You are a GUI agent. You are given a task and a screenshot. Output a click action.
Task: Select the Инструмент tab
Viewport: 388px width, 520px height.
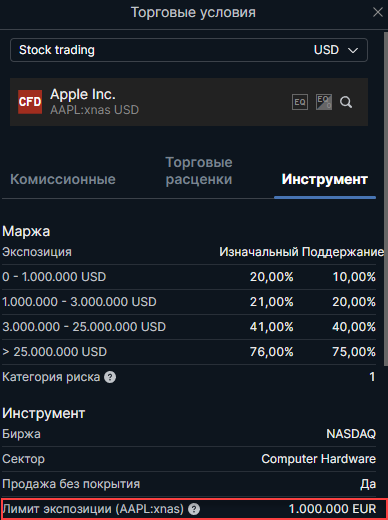point(325,179)
